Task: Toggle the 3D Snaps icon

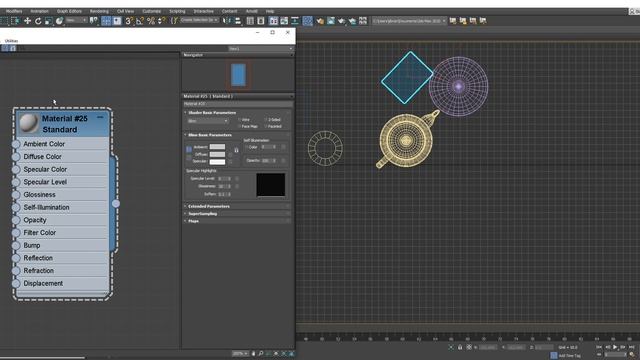Action: (x=129, y=20)
